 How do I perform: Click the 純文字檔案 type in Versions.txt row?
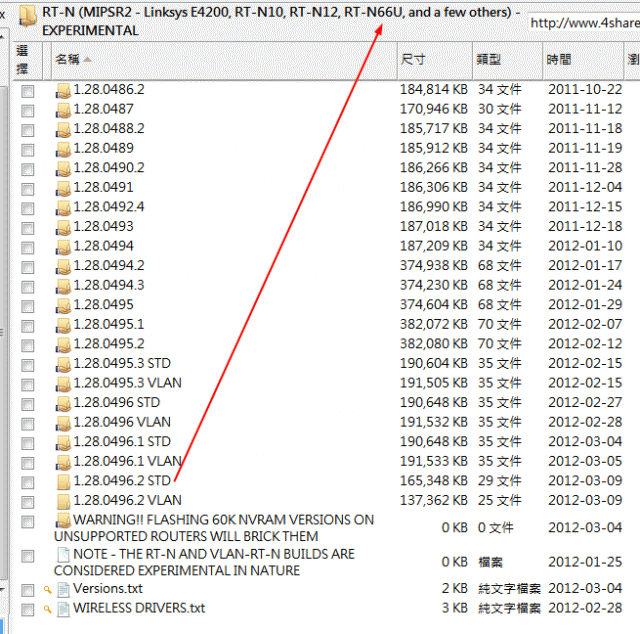tap(509, 589)
